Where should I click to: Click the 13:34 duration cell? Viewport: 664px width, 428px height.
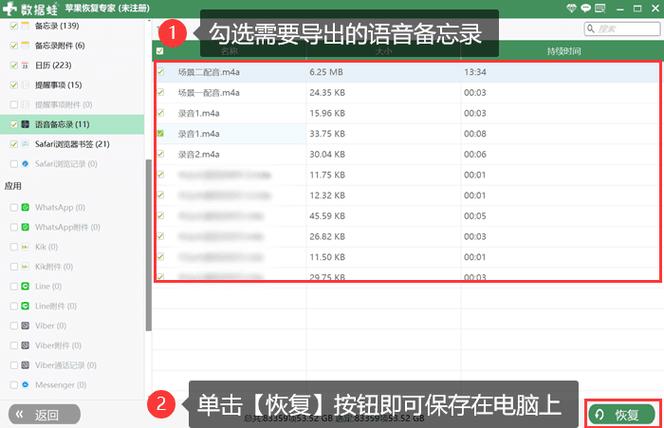pos(475,72)
